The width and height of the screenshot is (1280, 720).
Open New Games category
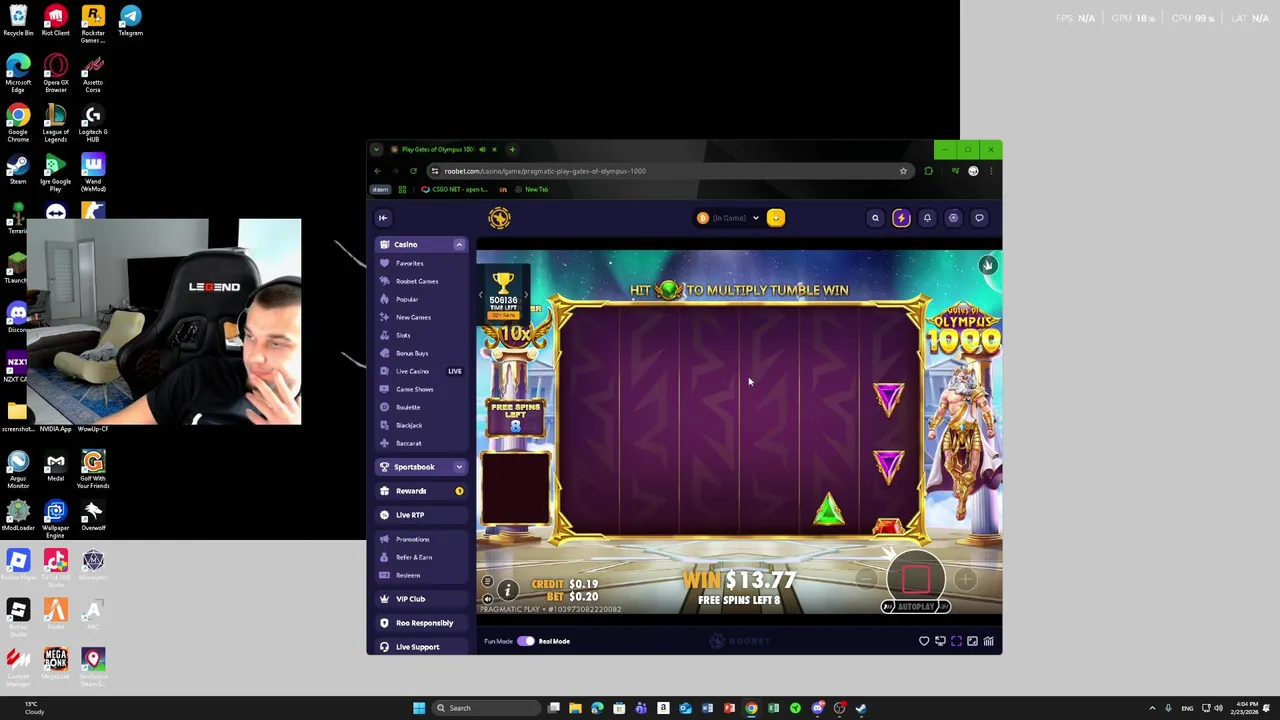click(x=413, y=317)
